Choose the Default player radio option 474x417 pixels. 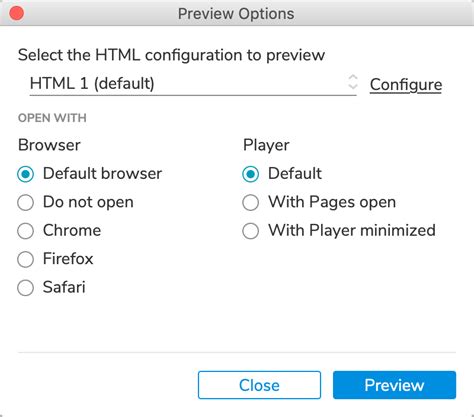click(251, 174)
